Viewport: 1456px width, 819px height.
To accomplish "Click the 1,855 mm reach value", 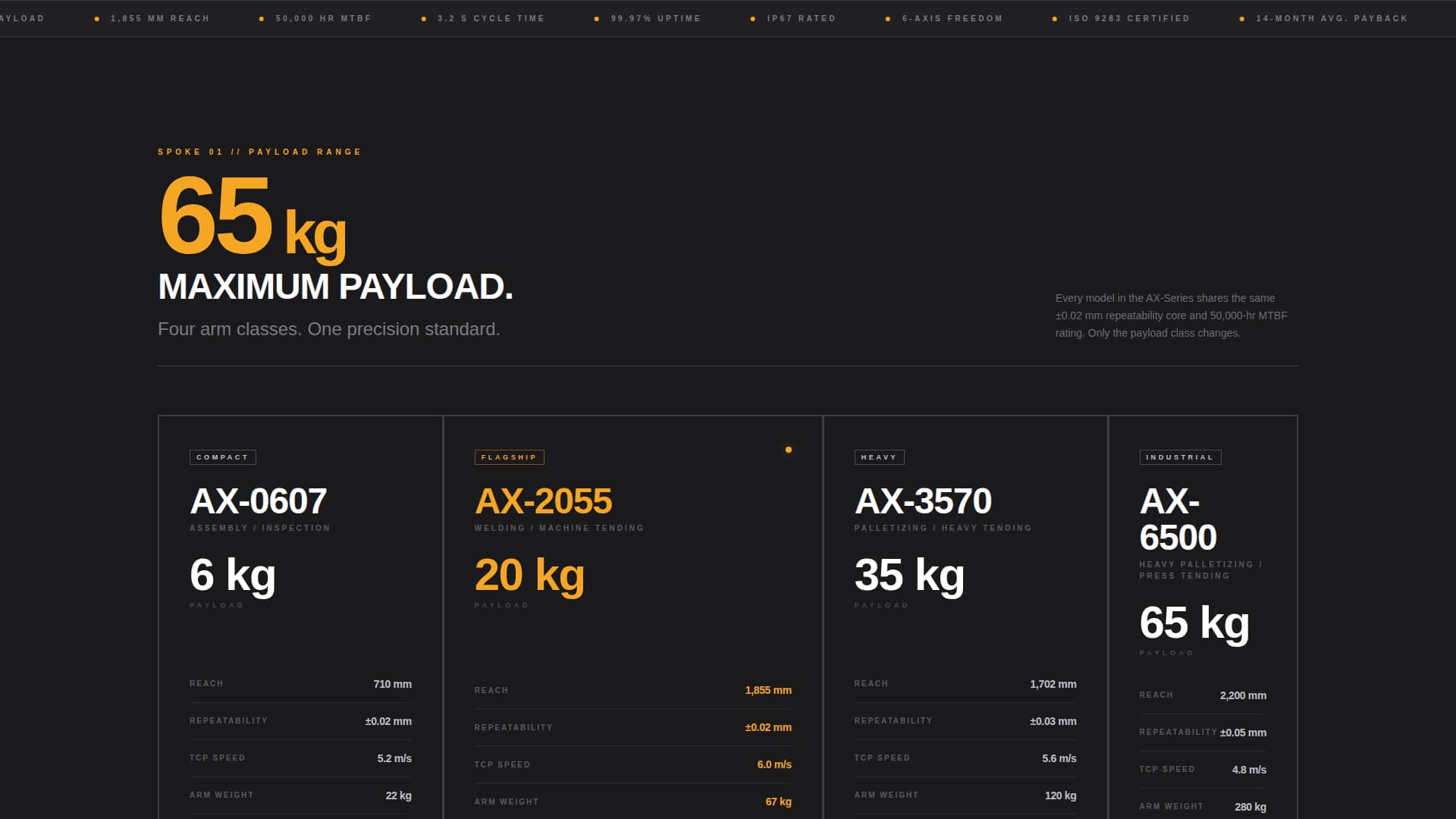I will (767, 690).
